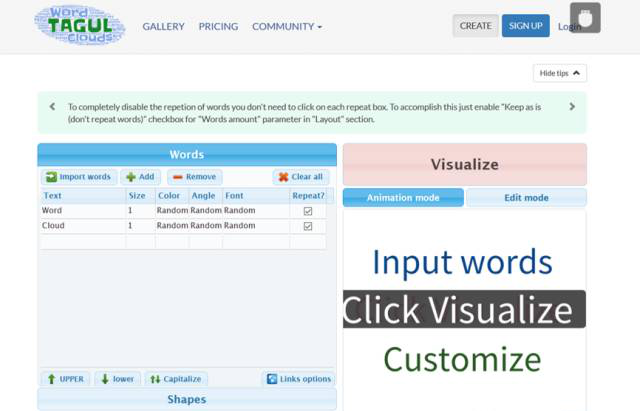Image resolution: width=640 pixels, height=412 pixels.
Task: Select the Animation mode tab
Action: pyautogui.click(x=403, y=198)
